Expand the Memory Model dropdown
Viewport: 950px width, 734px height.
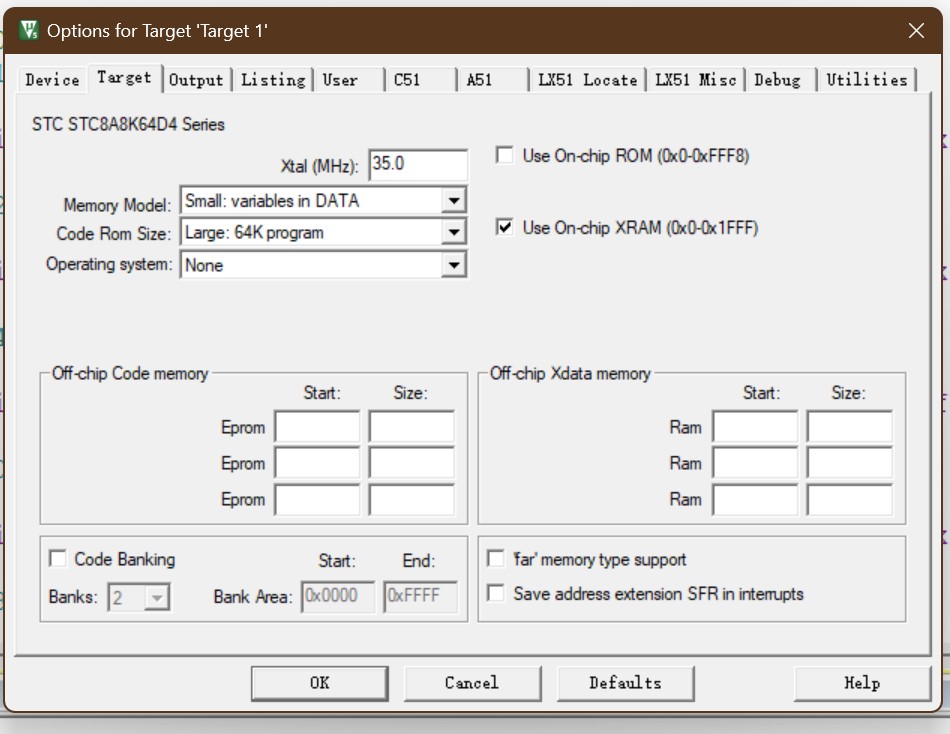point(454,201)
